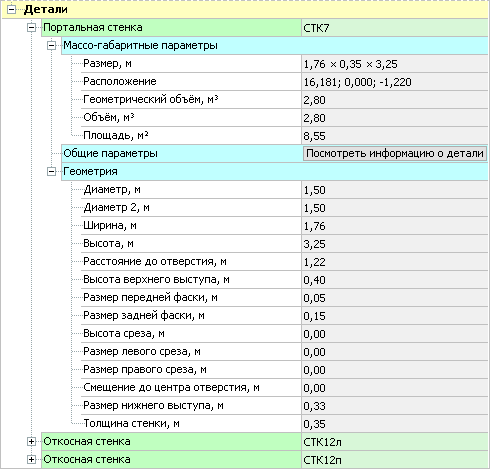Expand the Откосная стенка СТК12п node

(31, 460)
